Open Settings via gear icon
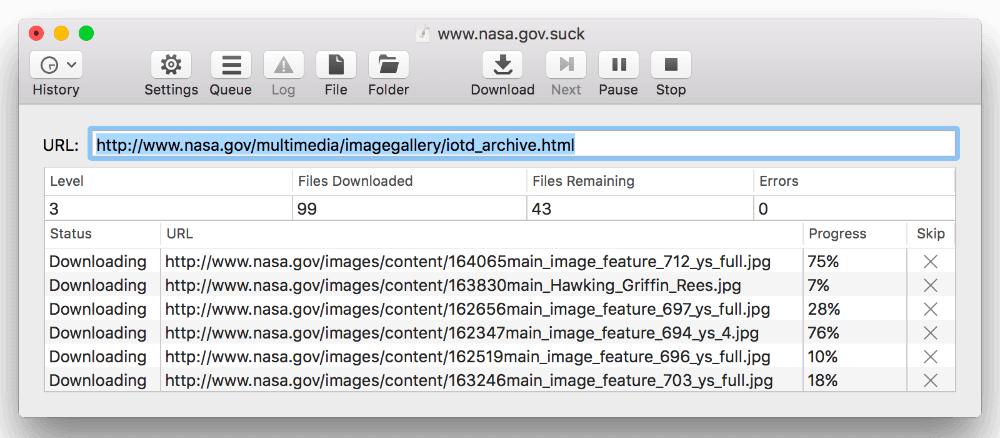 coord(171,64)
